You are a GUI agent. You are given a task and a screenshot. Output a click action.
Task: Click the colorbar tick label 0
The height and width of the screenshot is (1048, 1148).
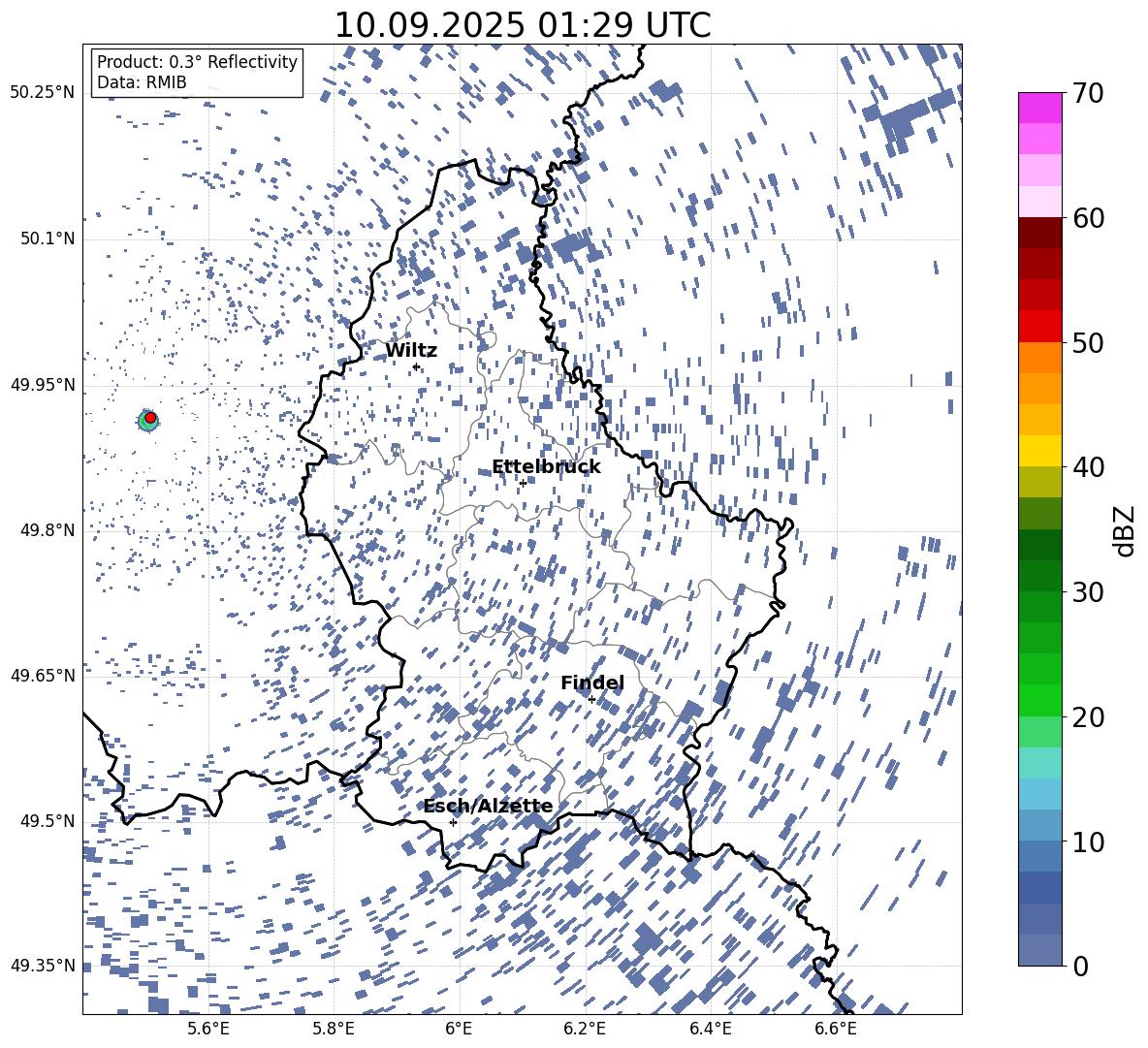(1080, 967)
